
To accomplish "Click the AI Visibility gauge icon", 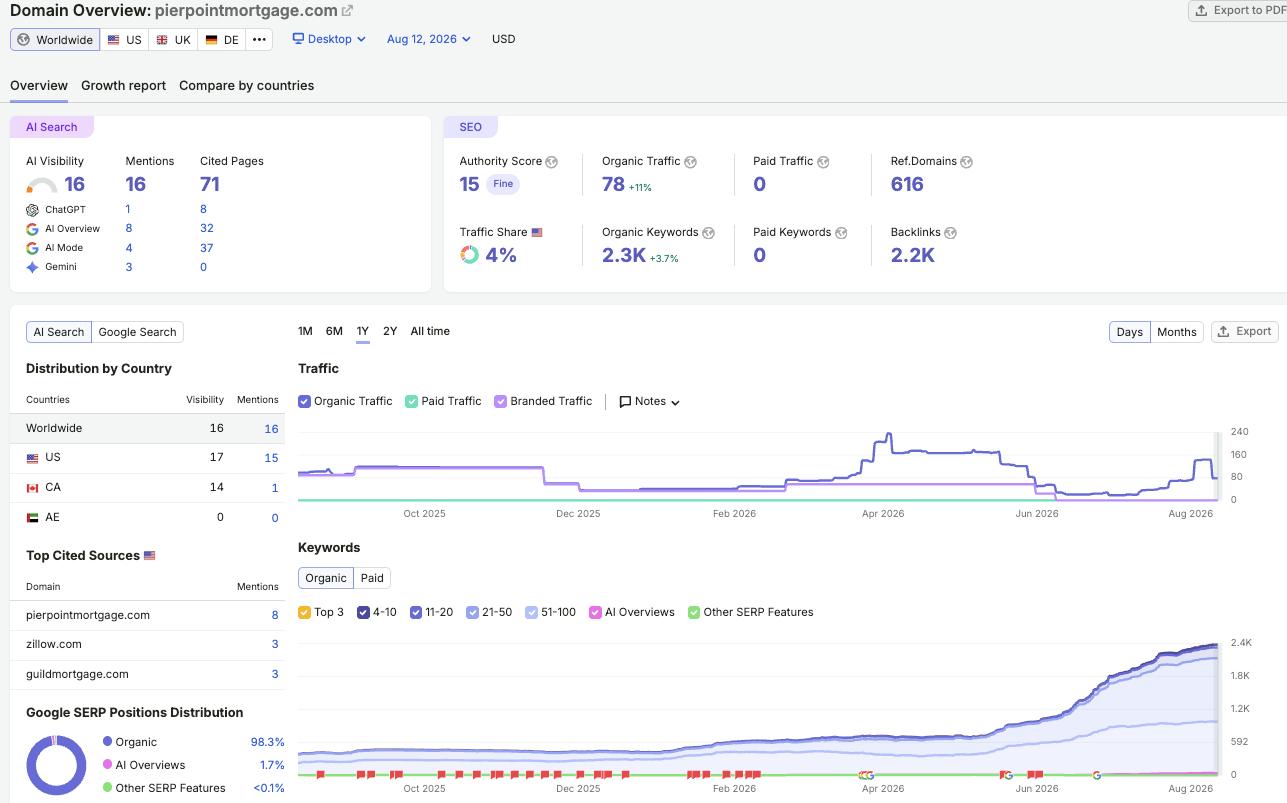I will [x=42, y=185].
